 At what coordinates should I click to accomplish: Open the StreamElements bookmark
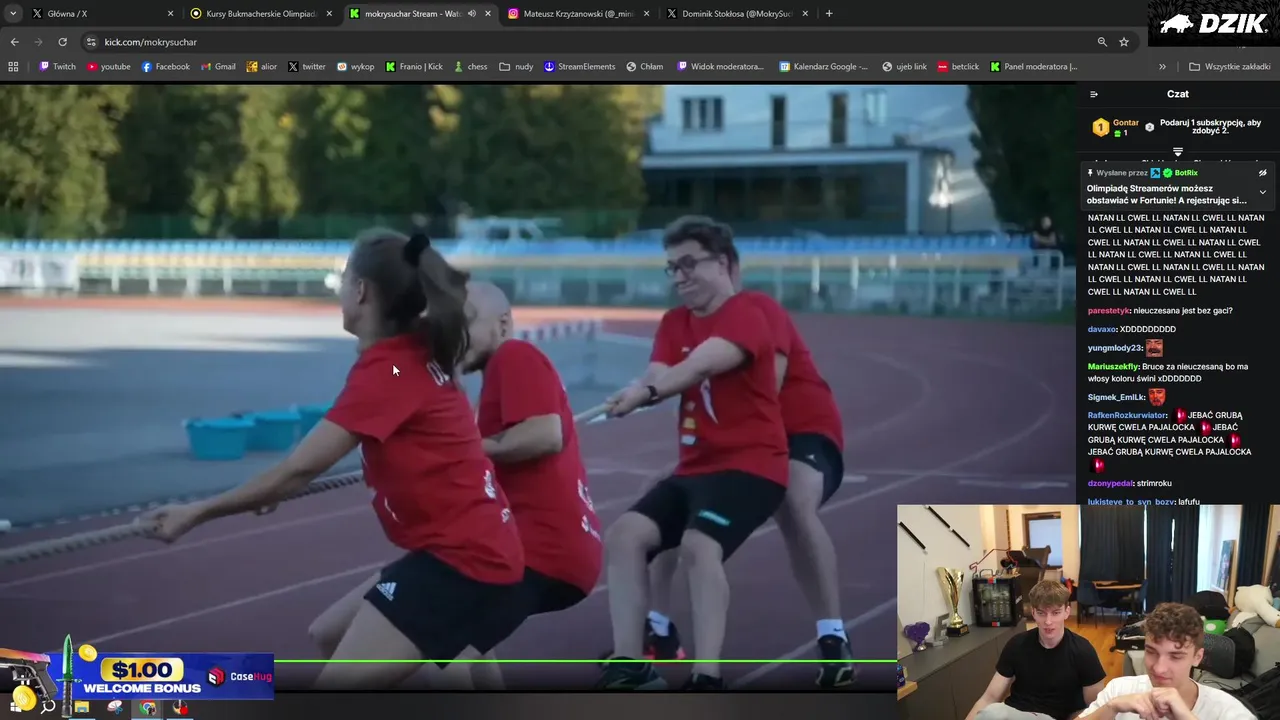click(579, 67)
